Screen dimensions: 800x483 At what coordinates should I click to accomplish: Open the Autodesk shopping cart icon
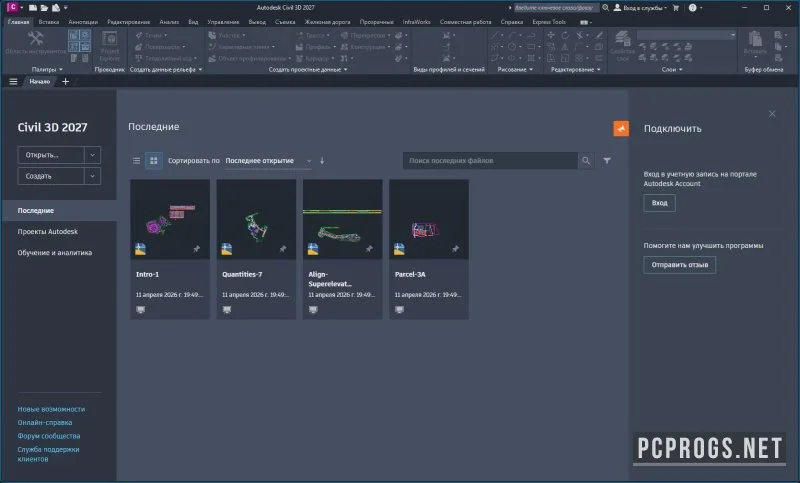(676, 8)
